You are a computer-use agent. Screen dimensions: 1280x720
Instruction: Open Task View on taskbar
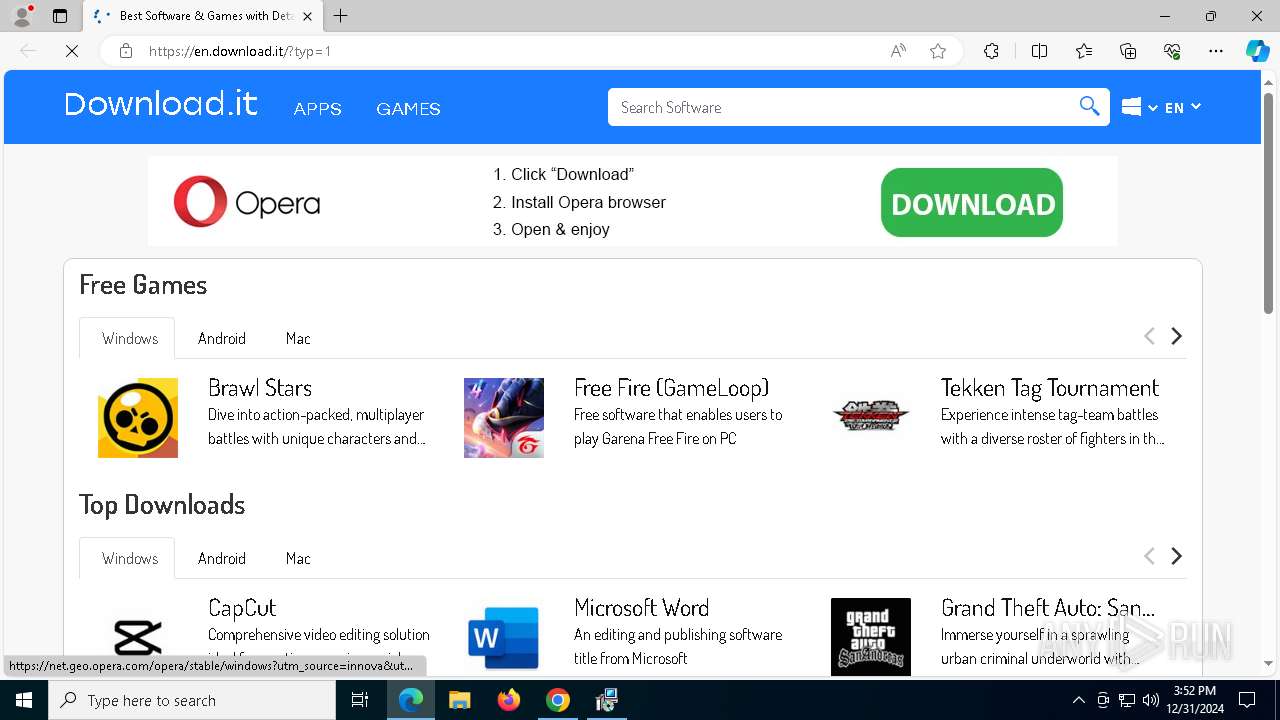[x=360, y=700]
